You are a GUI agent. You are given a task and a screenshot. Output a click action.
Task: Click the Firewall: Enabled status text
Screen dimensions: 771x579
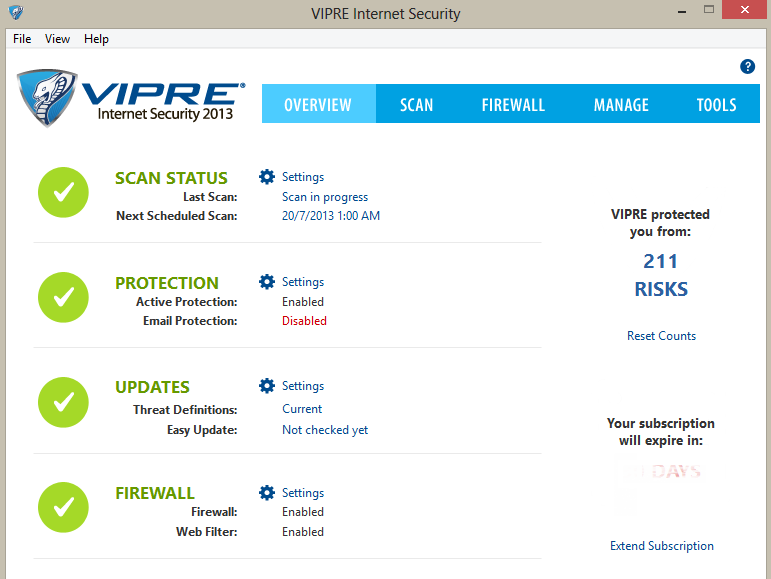pos(303,512)
